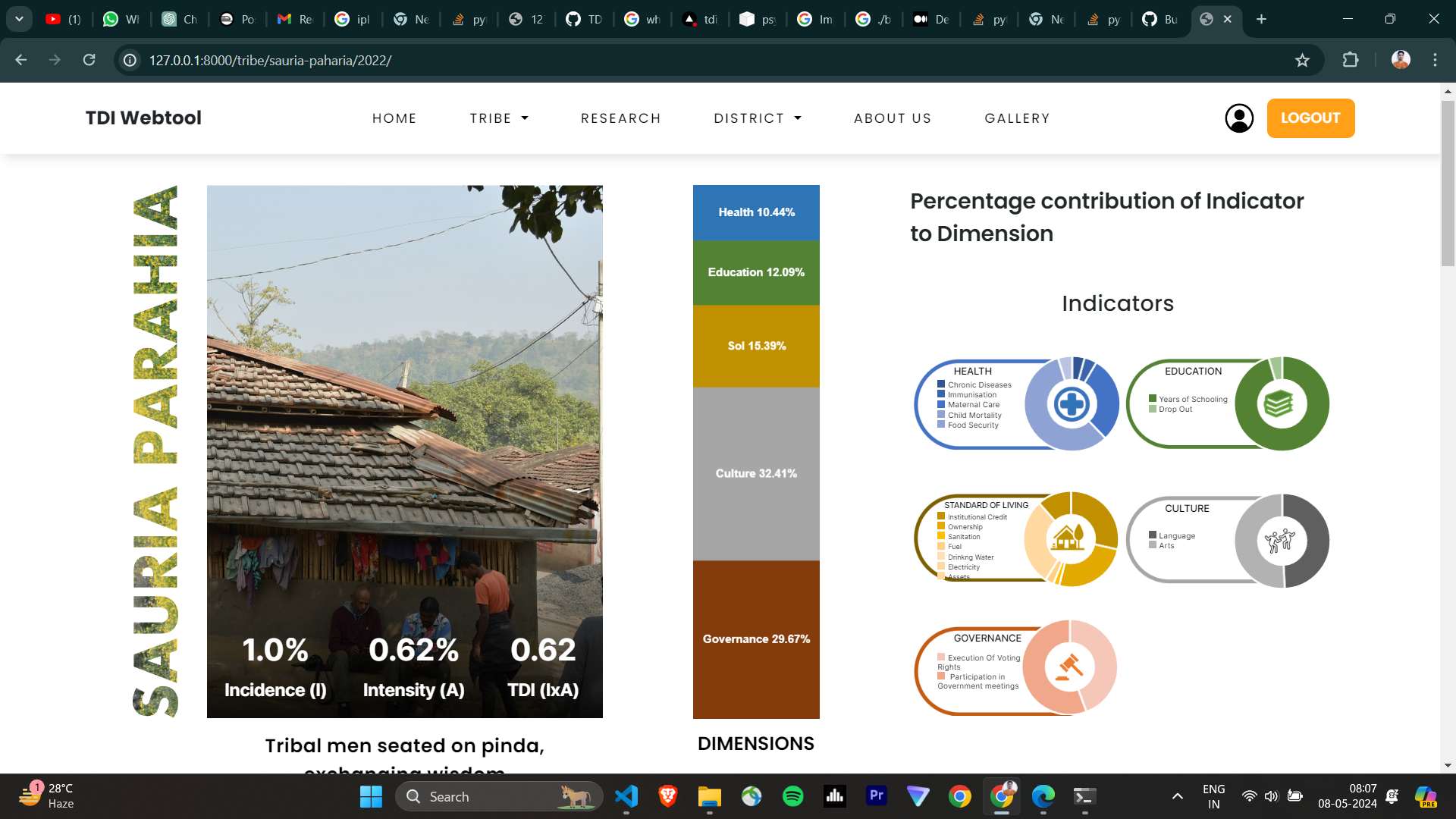This screenshot has height=819, width=1456.
Task: Open the user profile avatar icon
Action: pos(1239,118)
